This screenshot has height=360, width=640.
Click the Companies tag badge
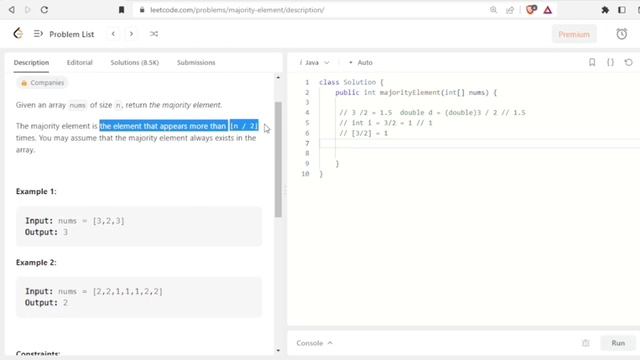[x=42, y=83]
